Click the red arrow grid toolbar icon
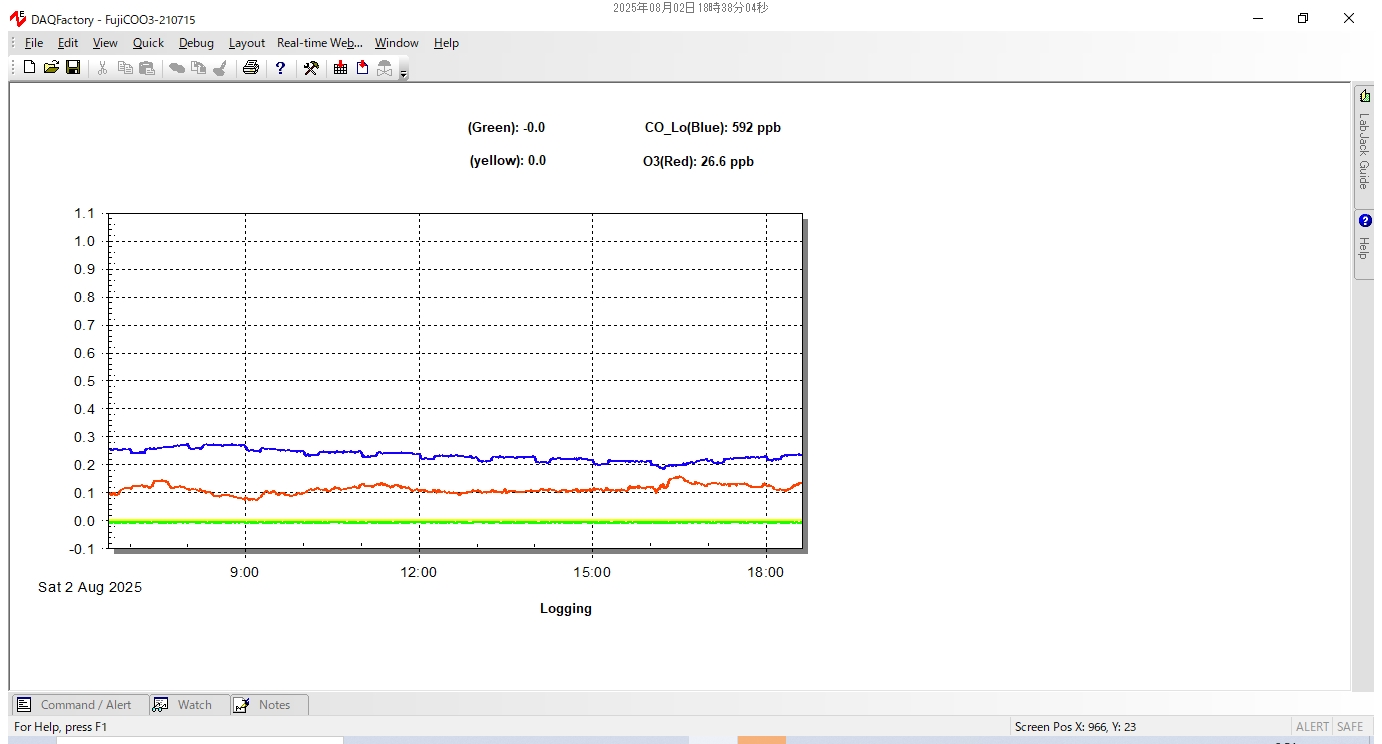This screenshot has height=744, width=1382. point(341,67)
